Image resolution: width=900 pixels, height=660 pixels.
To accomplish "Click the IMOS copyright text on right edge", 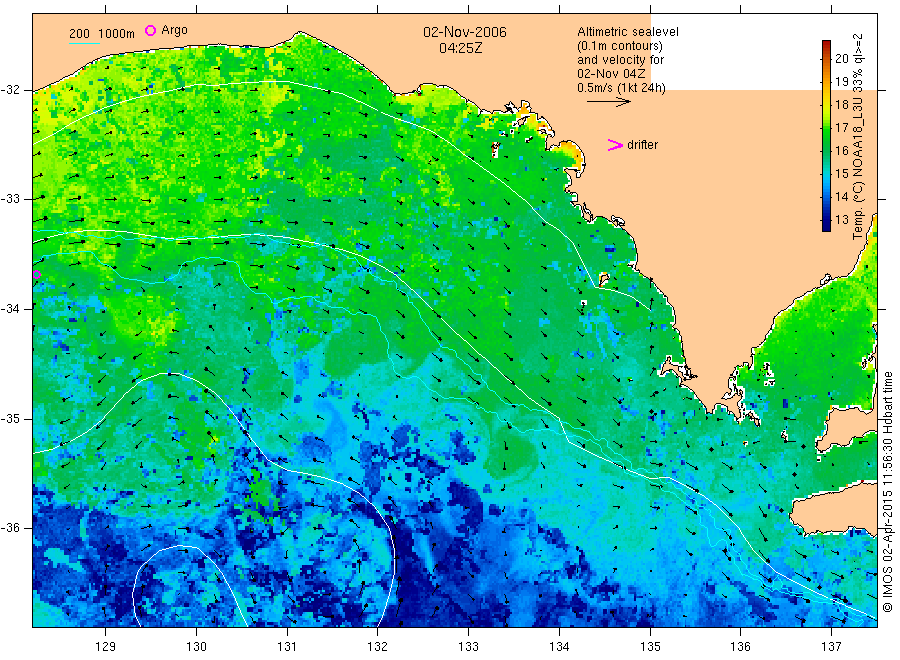I will pyautogui.click(x=887, y=492).
